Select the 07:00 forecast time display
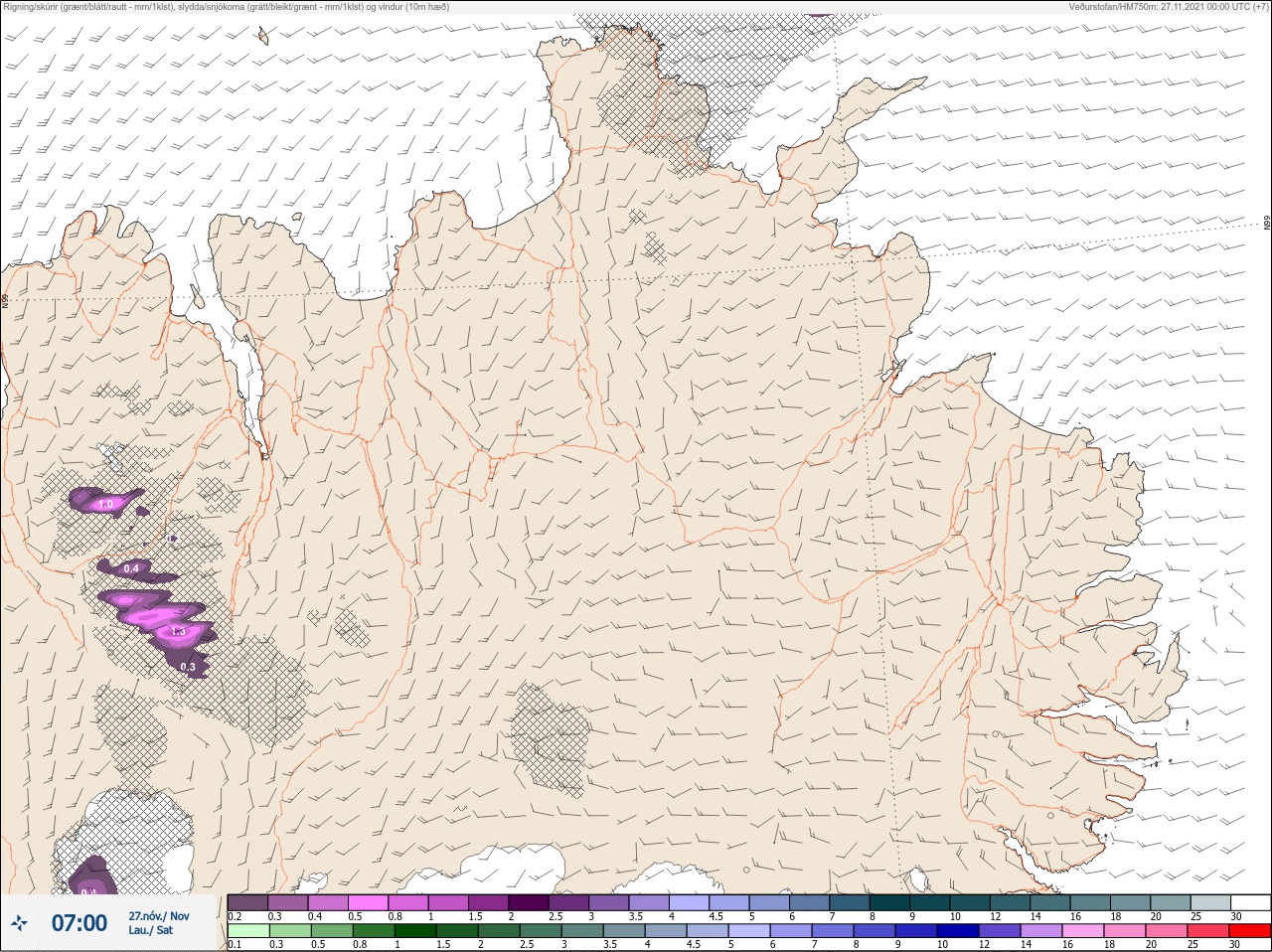Image resolution: width=1272 pixels, height=952 pixels. click(79, 923)
